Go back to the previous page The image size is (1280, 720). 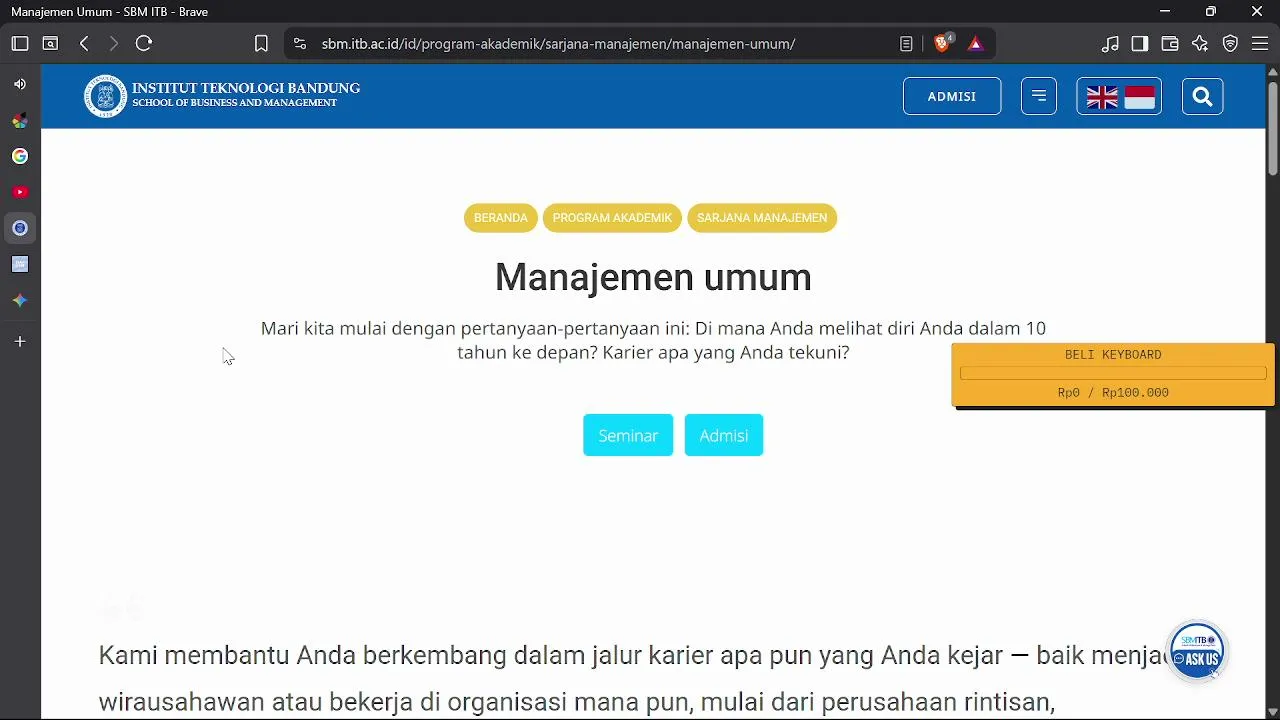[84, 43]
